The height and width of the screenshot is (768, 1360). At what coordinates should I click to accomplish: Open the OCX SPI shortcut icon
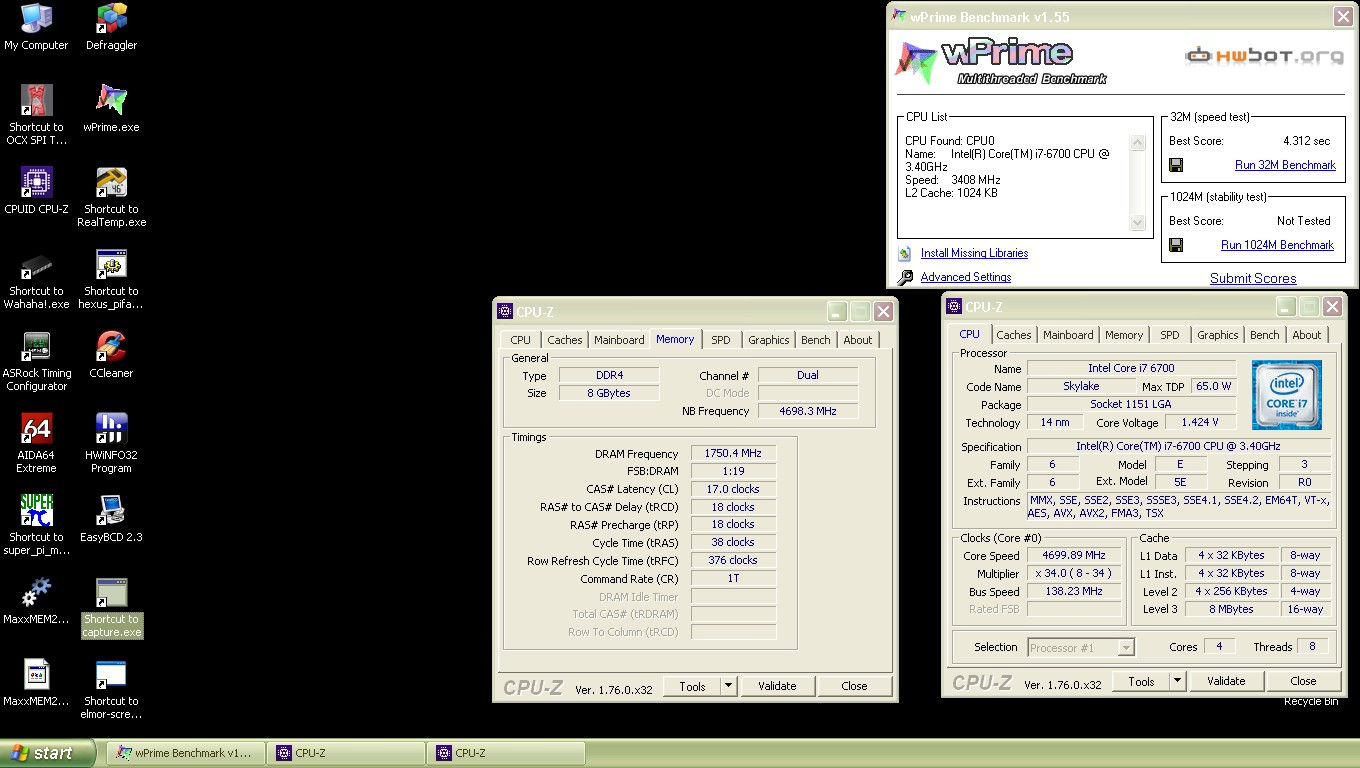point(36,100)
